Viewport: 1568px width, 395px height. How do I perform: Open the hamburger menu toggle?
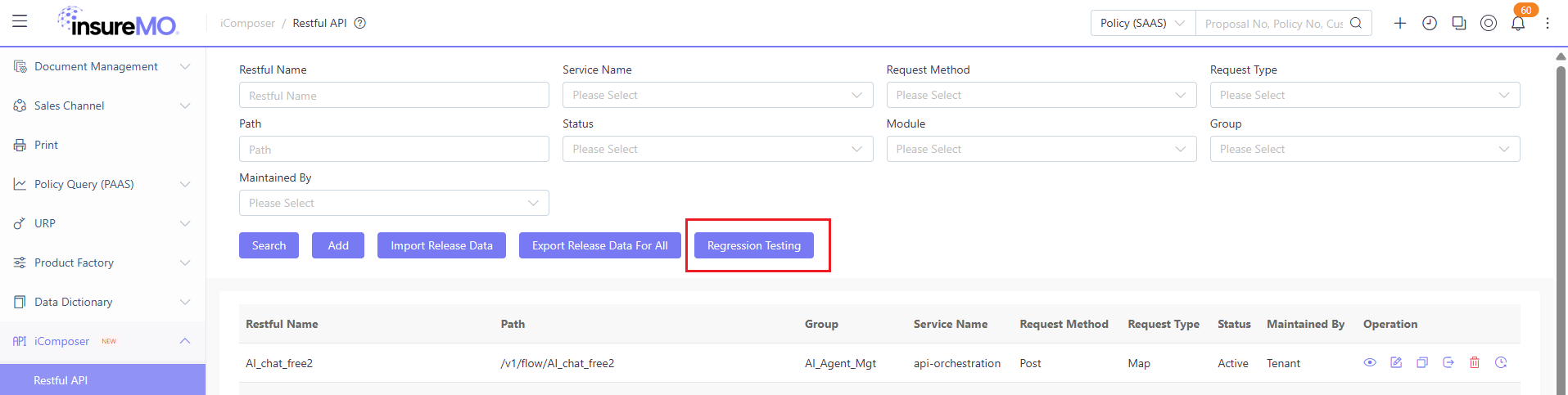[x=20, y=21]
